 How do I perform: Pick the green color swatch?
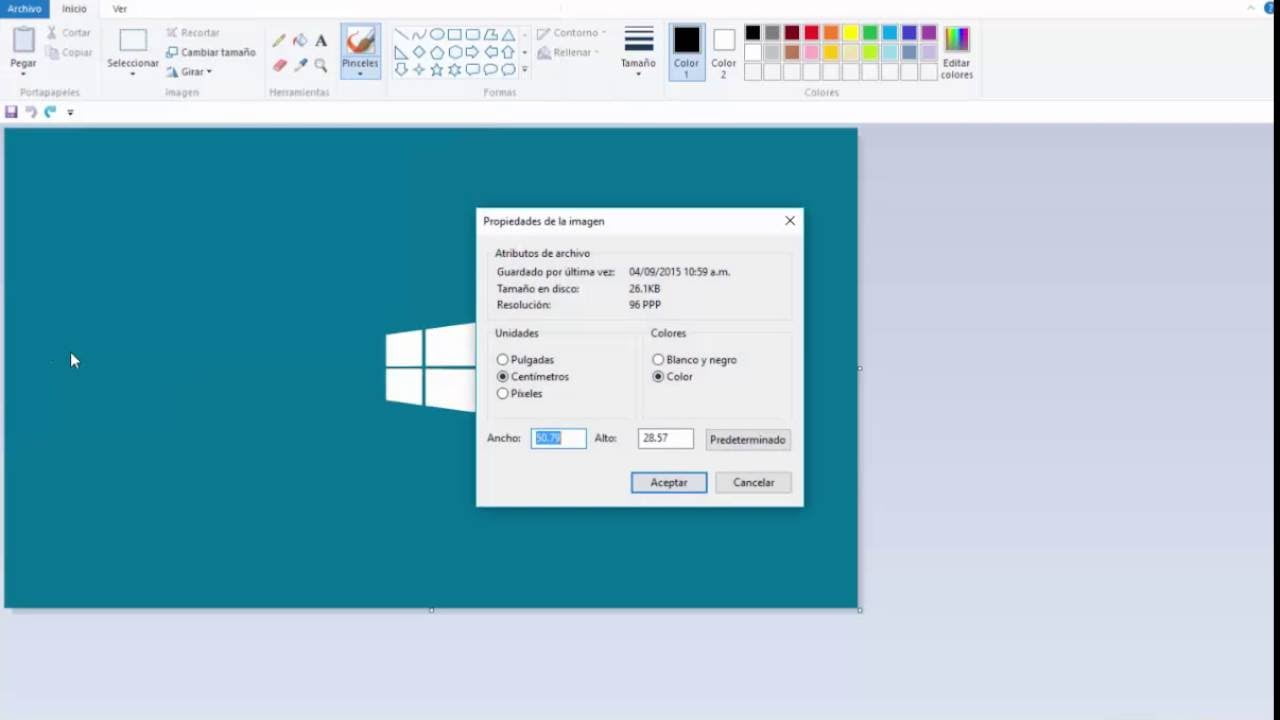[870, 33]
